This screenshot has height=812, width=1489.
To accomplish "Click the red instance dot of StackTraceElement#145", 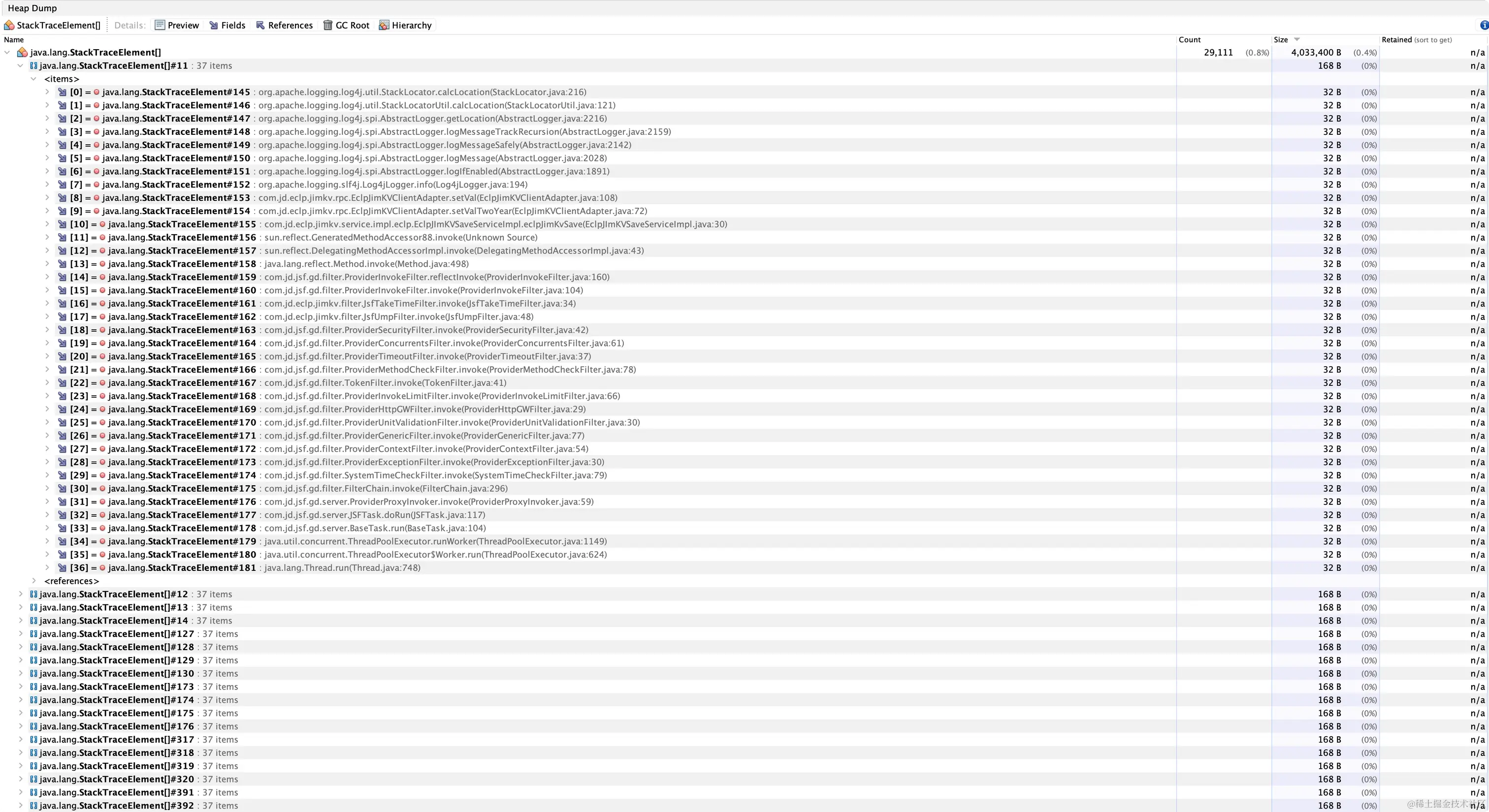I will [97, 92].
